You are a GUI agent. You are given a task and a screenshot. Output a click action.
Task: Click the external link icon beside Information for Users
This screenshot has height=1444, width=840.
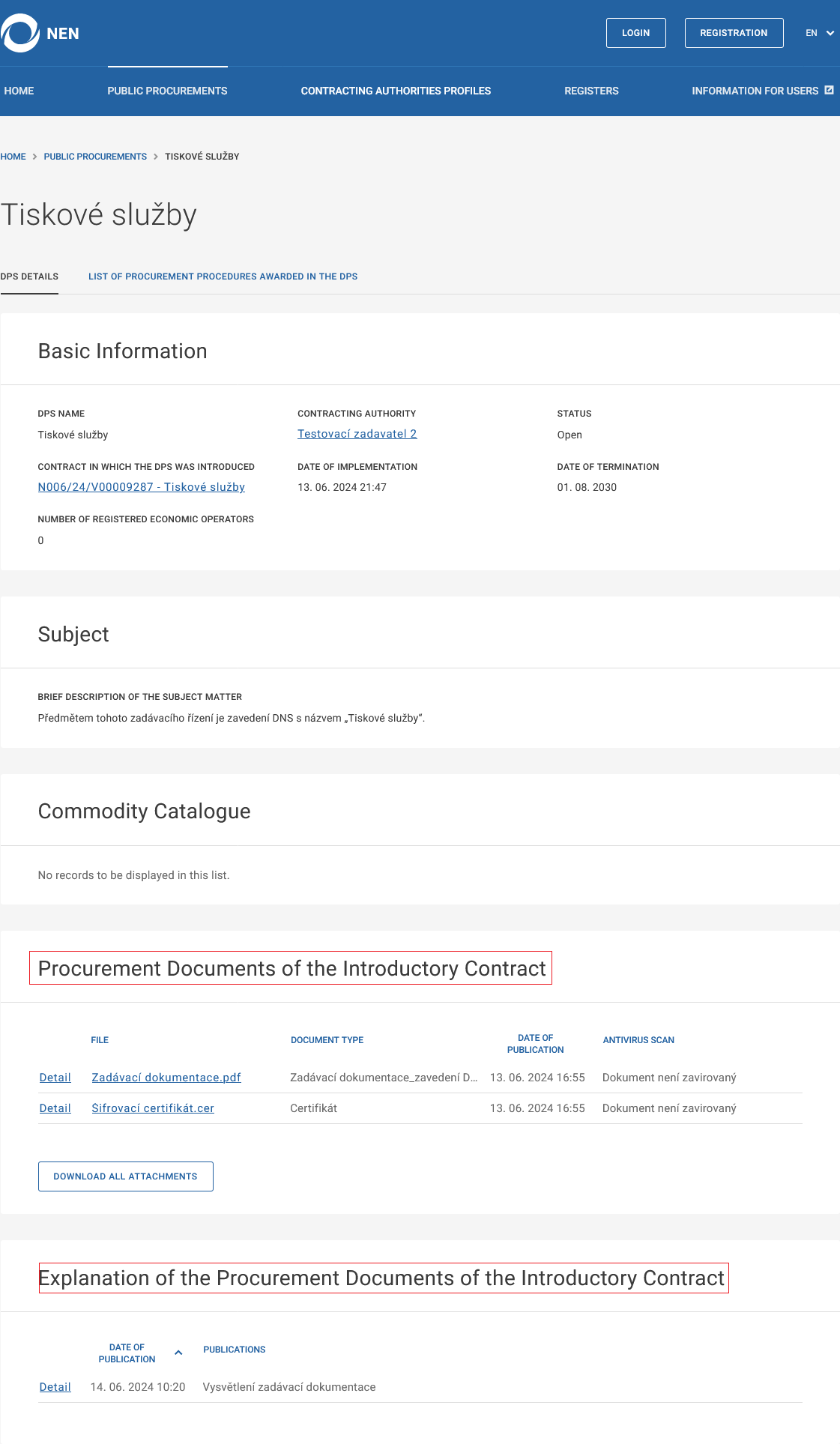pyautogui.click(x=829, y=90)
